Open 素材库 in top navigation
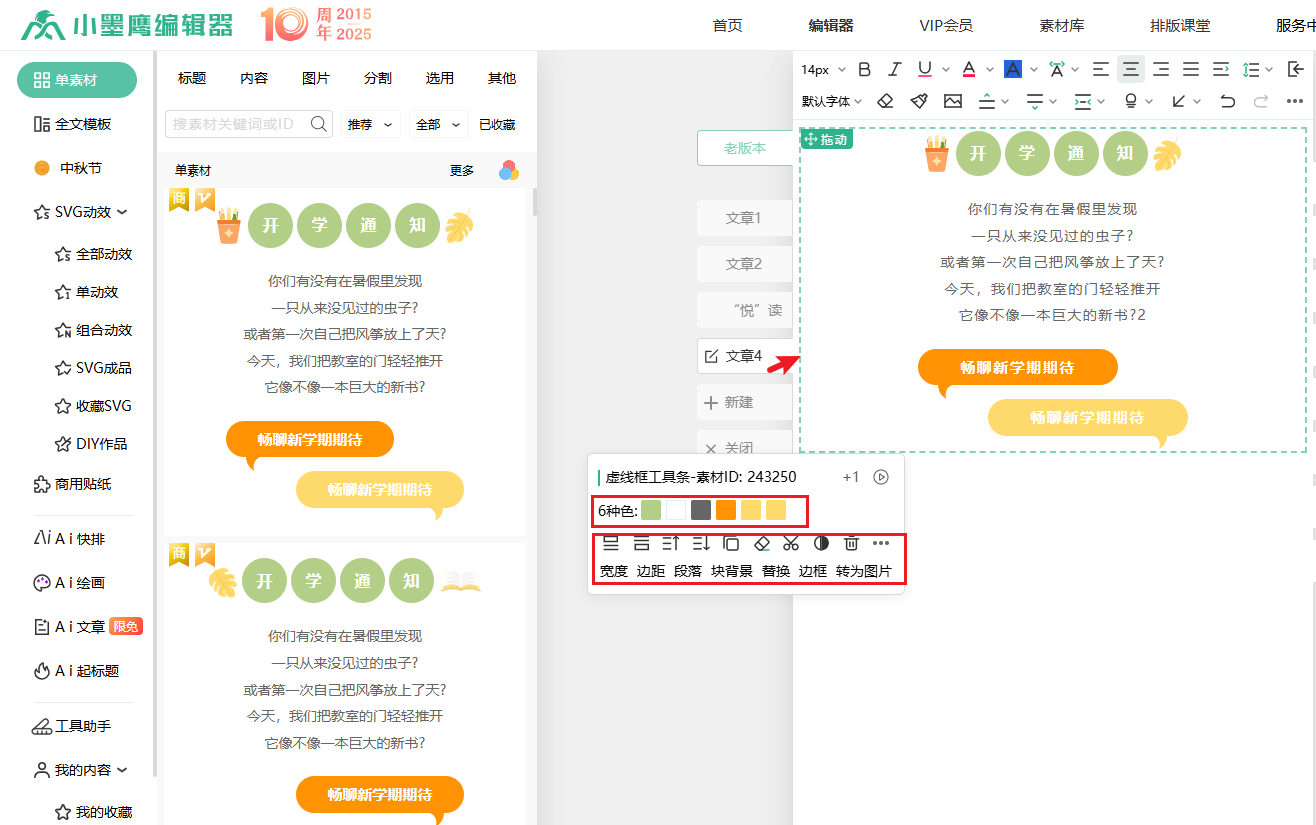Viewport: 1316px width, 825px height. coord(1062,26)
